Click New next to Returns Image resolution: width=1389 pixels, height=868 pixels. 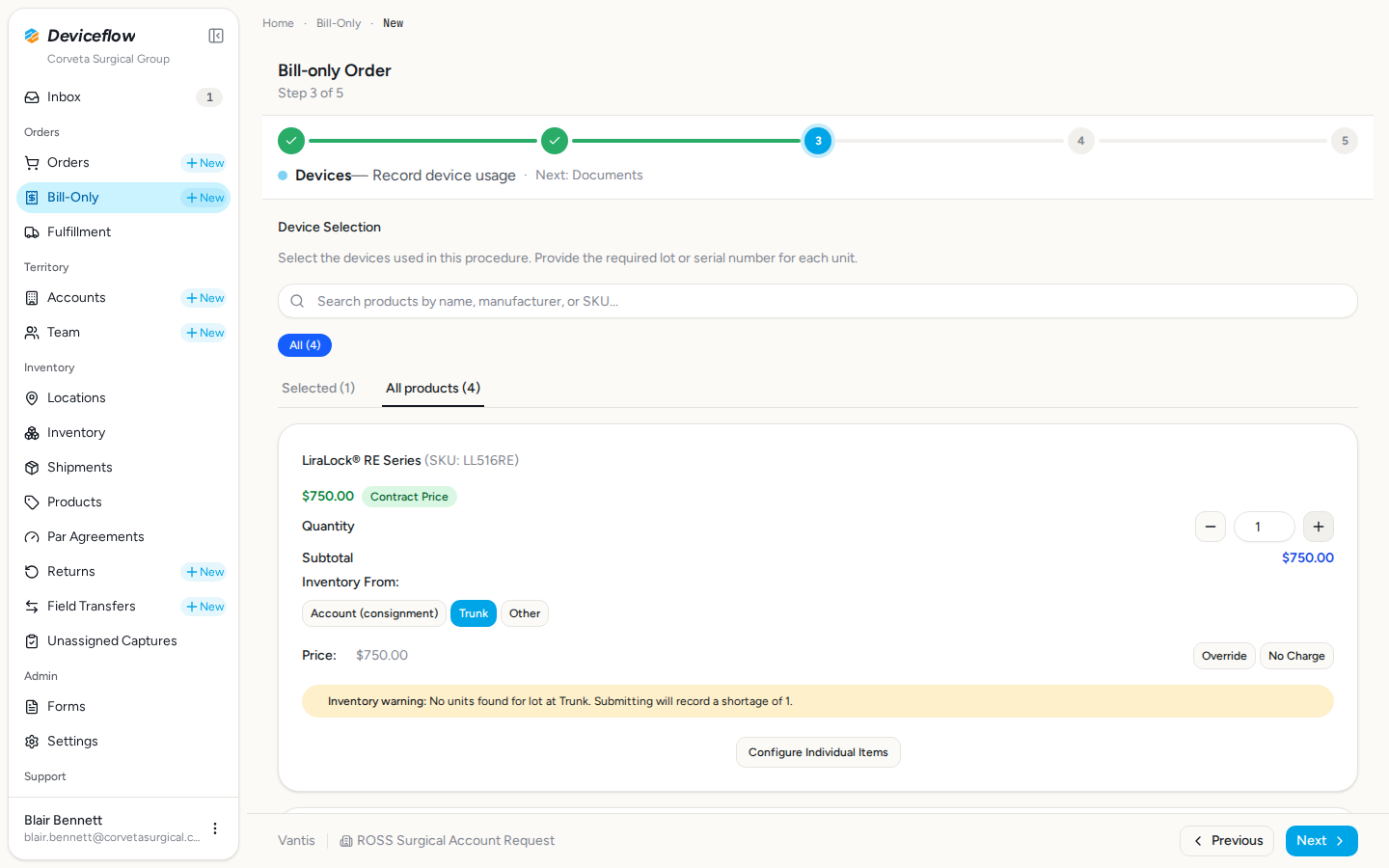pyautogui.click(x=204, y=572)
